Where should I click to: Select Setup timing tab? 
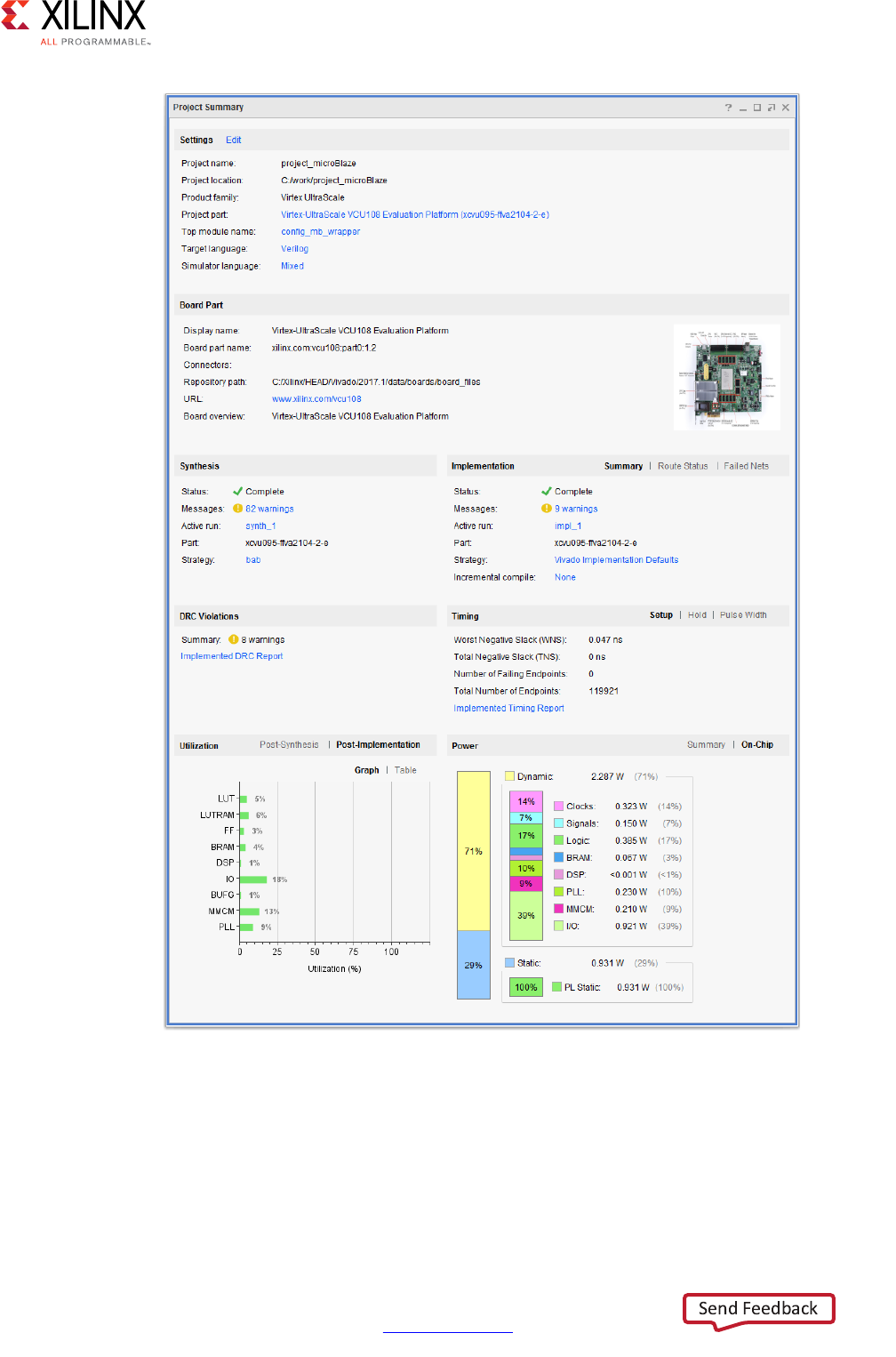661,615
